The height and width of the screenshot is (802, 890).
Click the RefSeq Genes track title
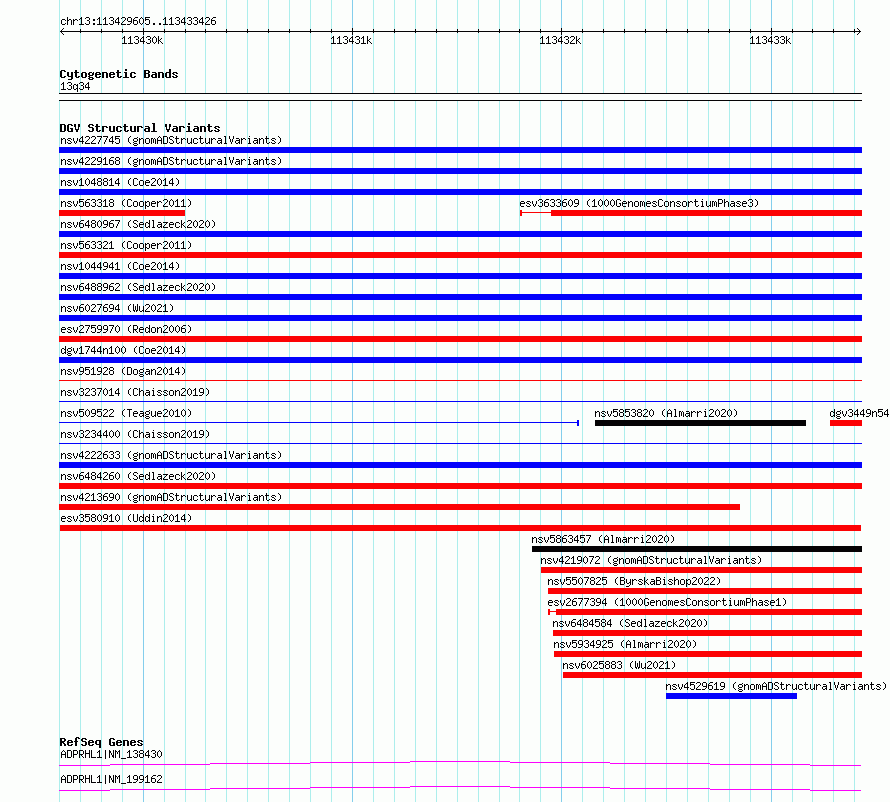coord(101,742)
